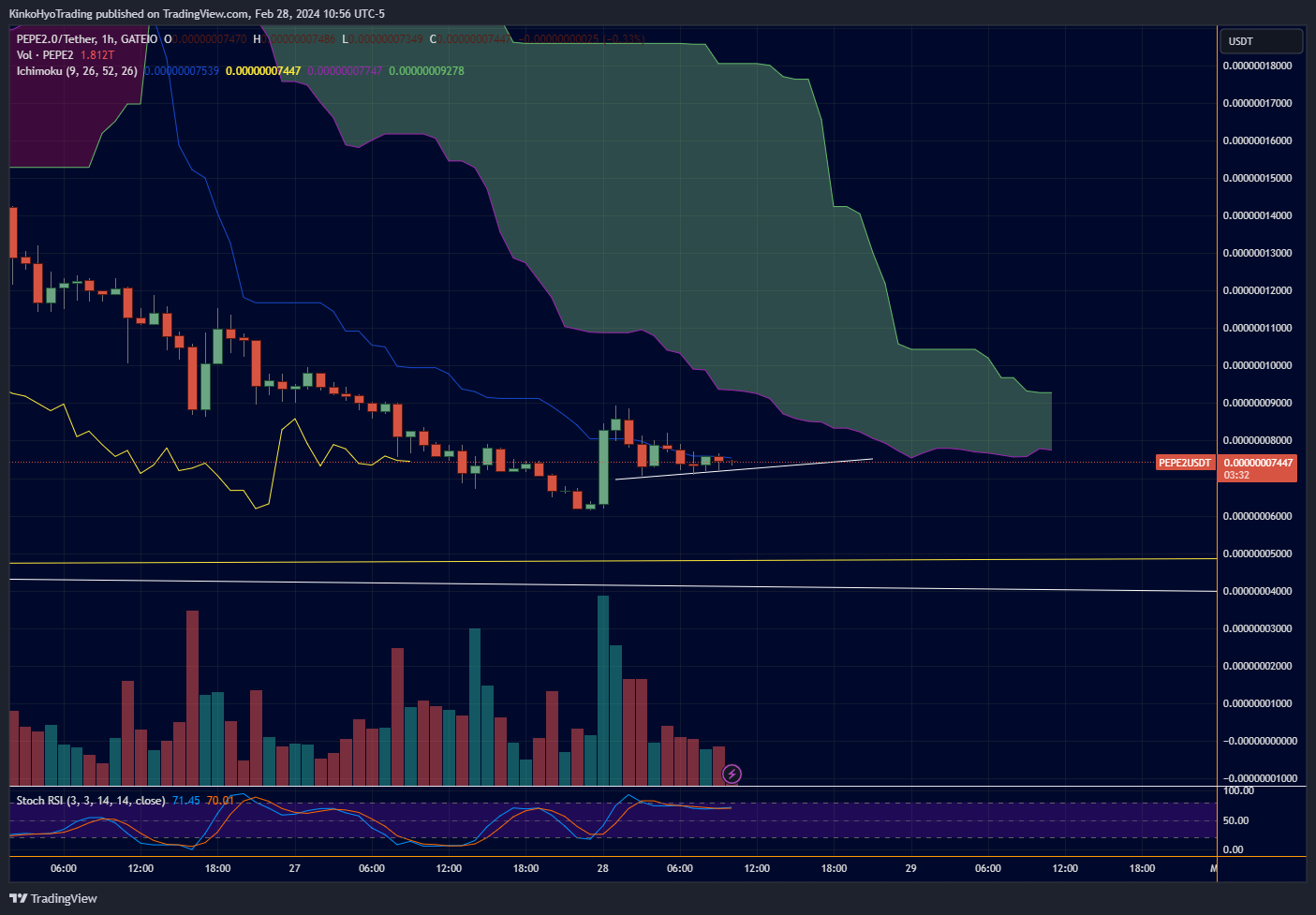Click the Stoch RSI scale label 0.00
The height and width of the screenshot is (915, 1316).
(1234, 849)
